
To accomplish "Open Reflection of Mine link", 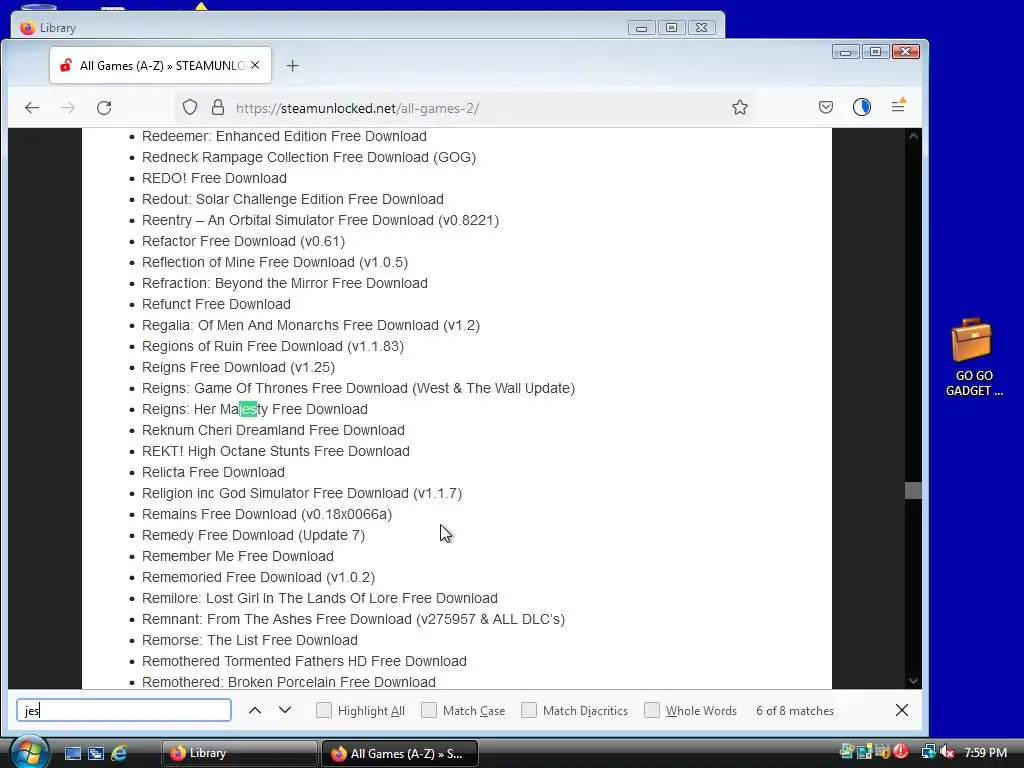I will click(x=274, y=262).
